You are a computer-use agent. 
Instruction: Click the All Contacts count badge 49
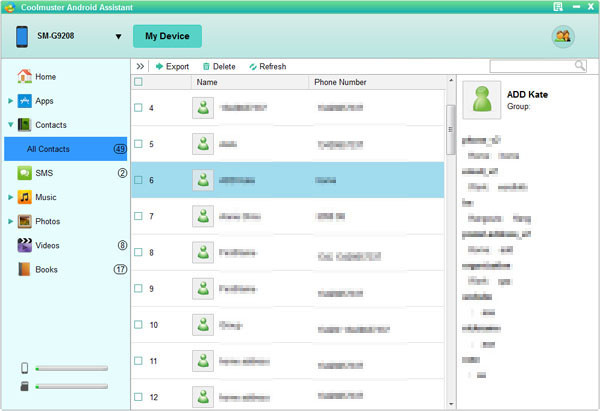120,149
